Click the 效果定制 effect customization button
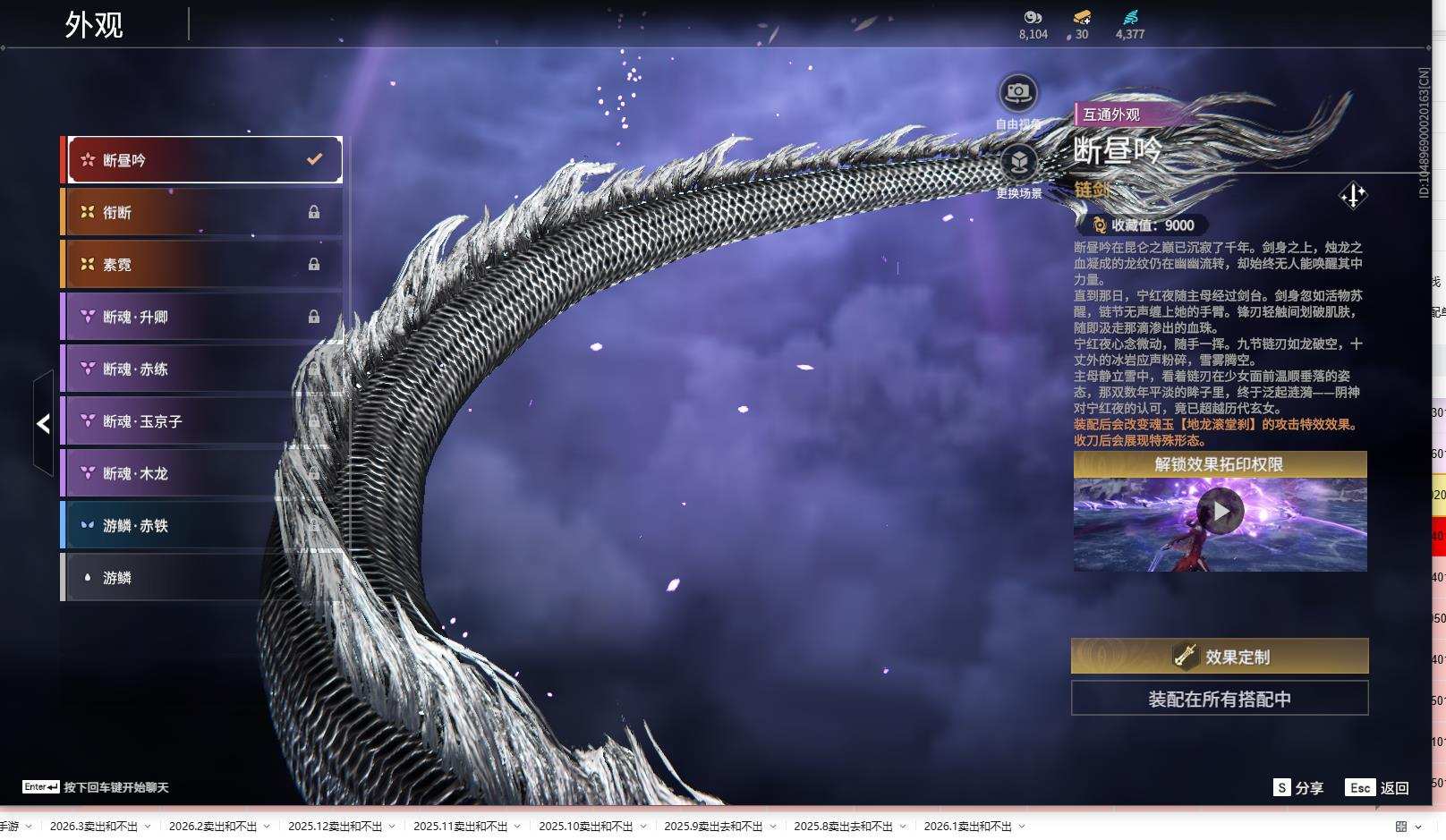Image resolution: width=1446 pixels, height=840 pixels. [1219, 657]
